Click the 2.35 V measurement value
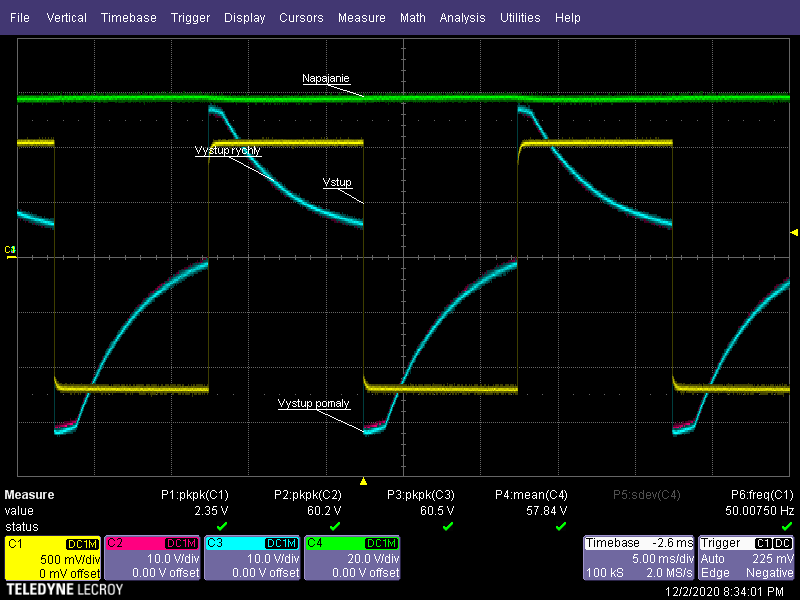This screenshot has height=600, width=800. tap(211, 511)
